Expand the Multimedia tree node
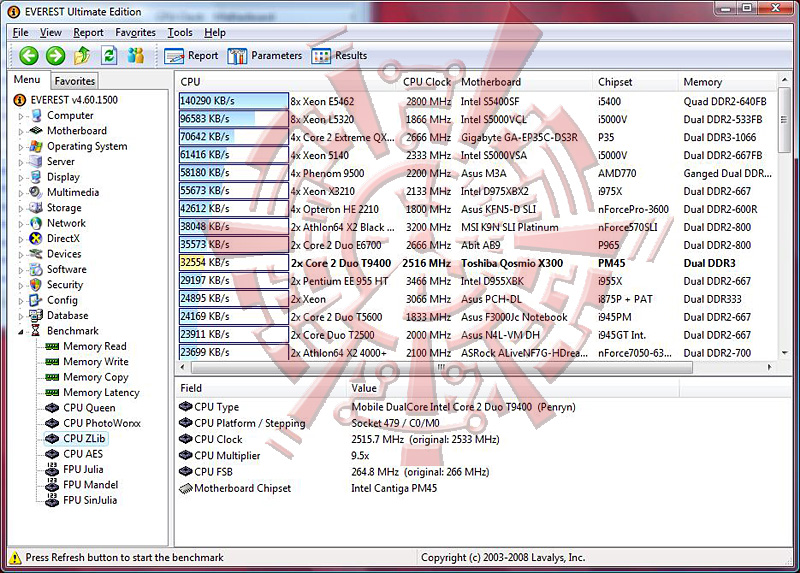800x573 pixels. (20, 193)
